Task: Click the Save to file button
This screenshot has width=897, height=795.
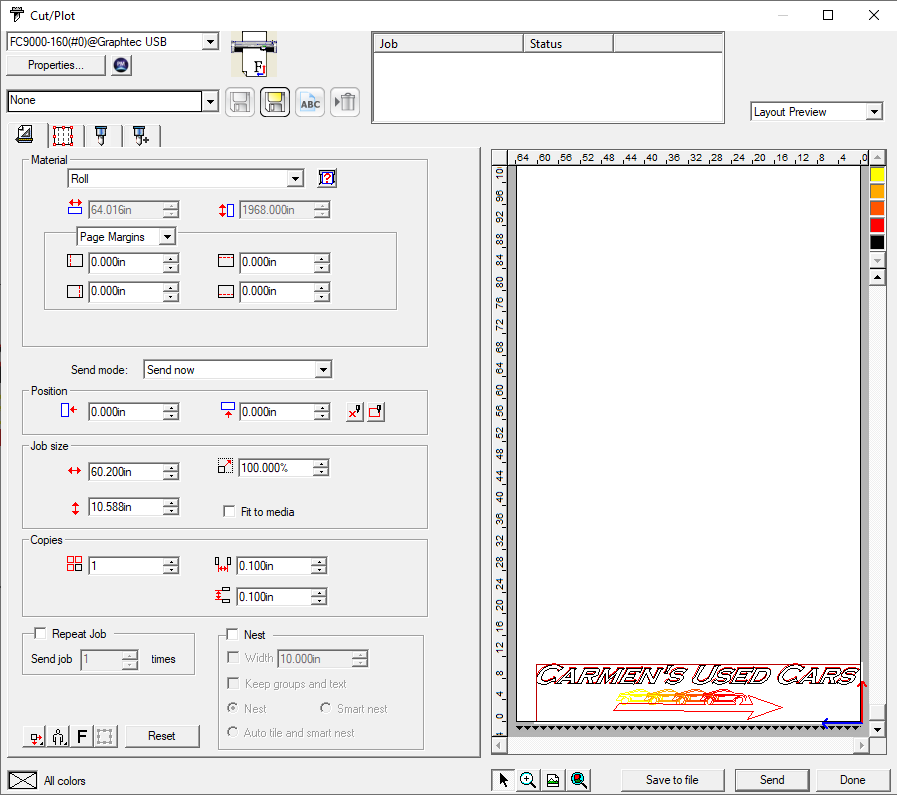Action: coord(672,780)
